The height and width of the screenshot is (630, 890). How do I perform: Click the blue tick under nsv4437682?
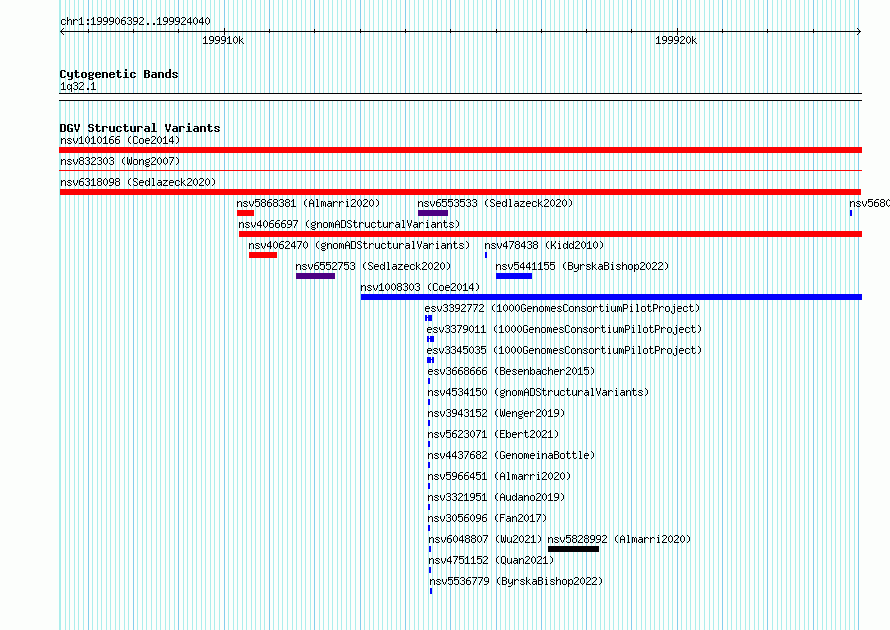429,465
